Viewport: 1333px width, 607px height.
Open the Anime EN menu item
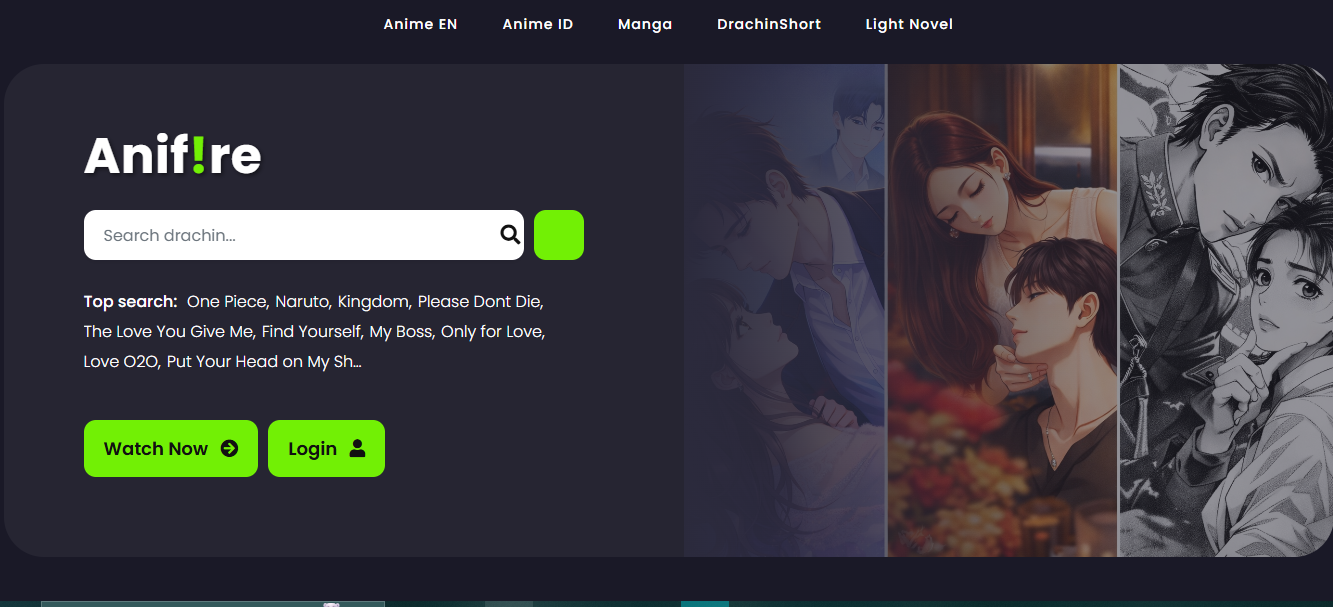tap(420, 24)
